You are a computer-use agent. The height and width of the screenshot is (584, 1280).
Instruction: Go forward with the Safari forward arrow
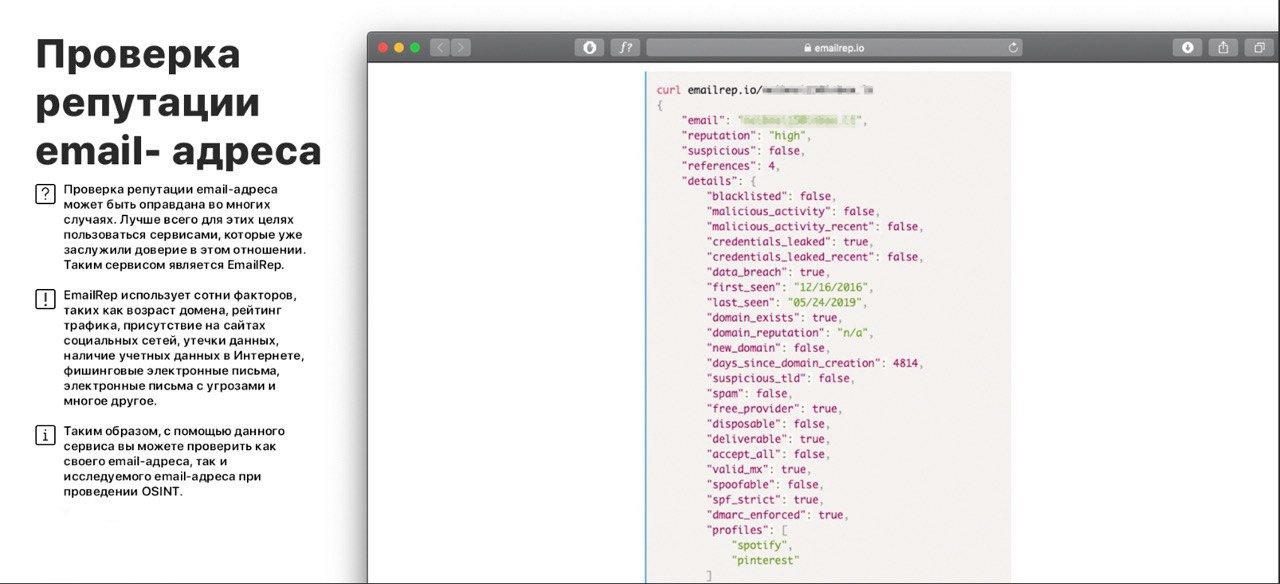pos(460,47)
